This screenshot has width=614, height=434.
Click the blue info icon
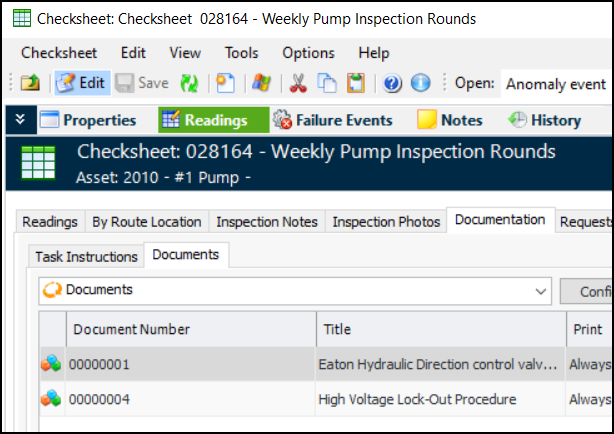pyautogui.click(x=421, y=83)
